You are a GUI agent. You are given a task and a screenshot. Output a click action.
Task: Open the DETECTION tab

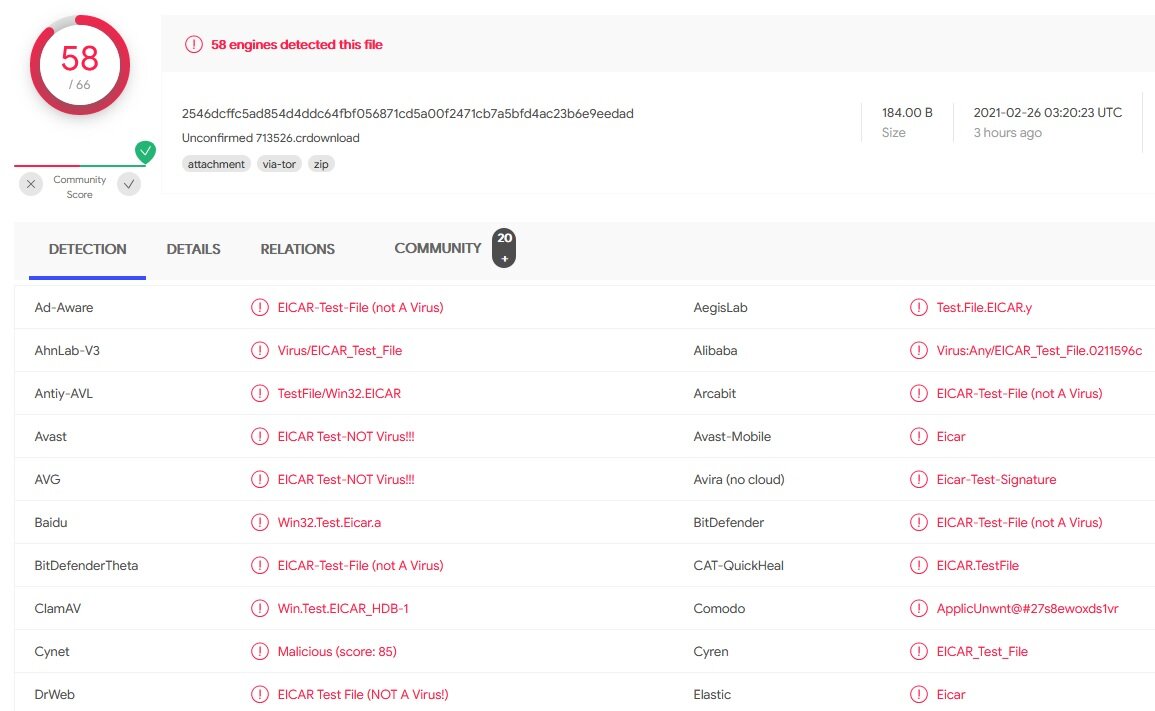click(x=88, y=249)
